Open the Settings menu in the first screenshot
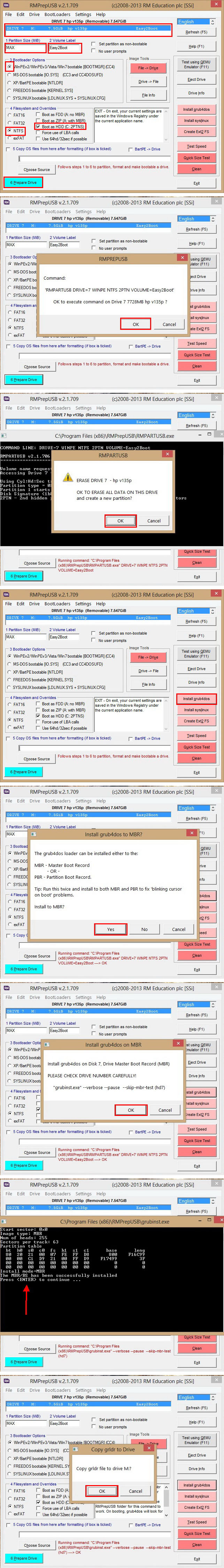 (x=83, y=15)
